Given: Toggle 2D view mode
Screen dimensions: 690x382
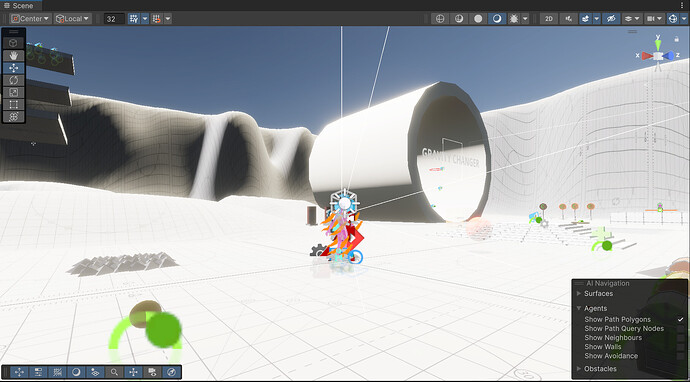Looking at the screenshot, I should [x=548, y=19].
